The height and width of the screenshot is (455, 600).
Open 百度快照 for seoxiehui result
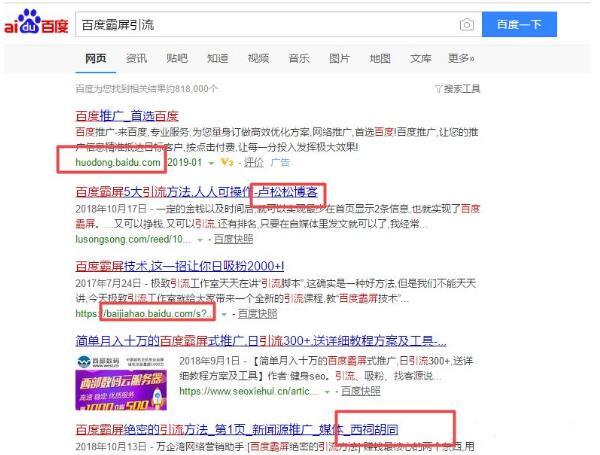(x=360, y=391)
